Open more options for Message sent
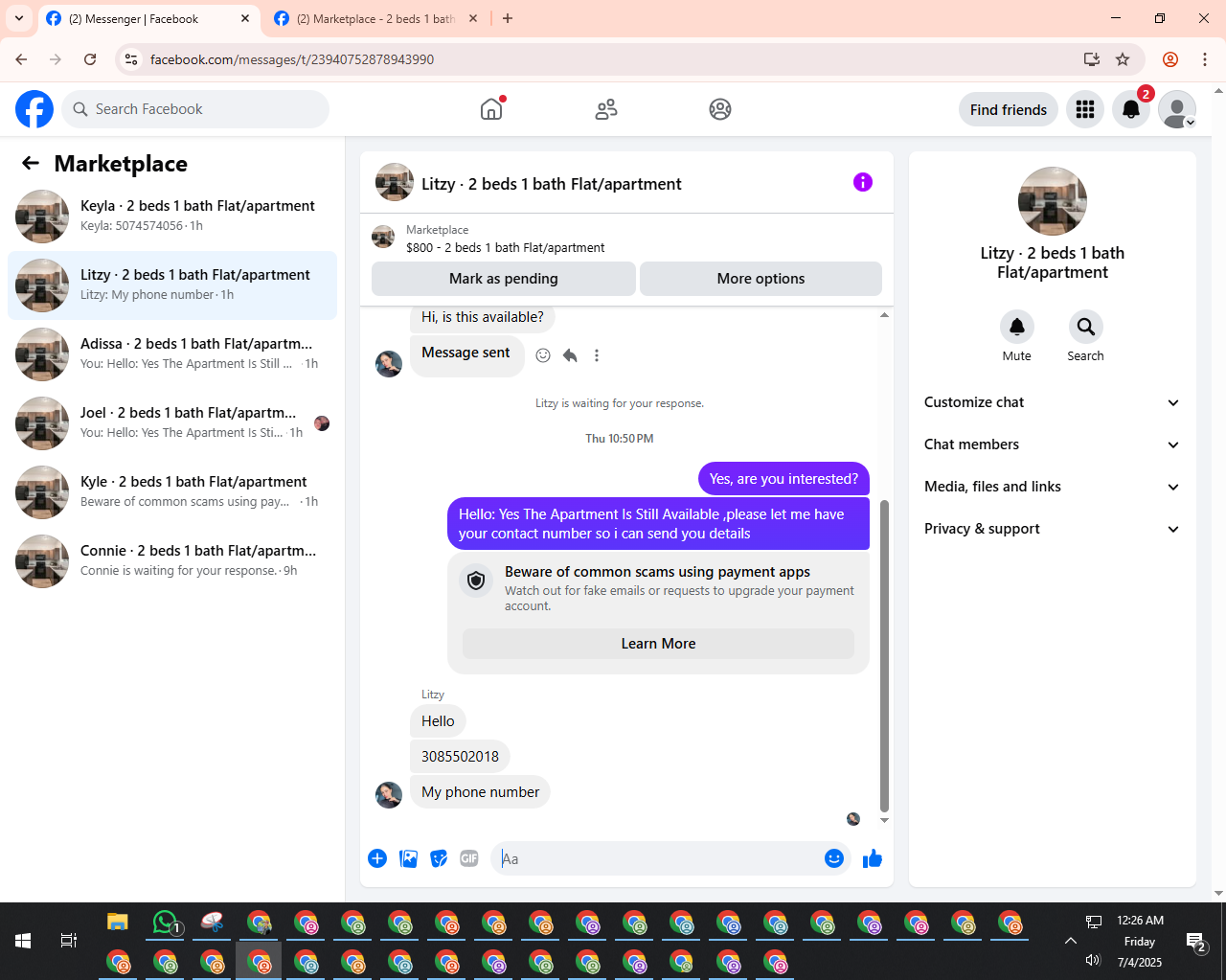 [x=597, y=355]
